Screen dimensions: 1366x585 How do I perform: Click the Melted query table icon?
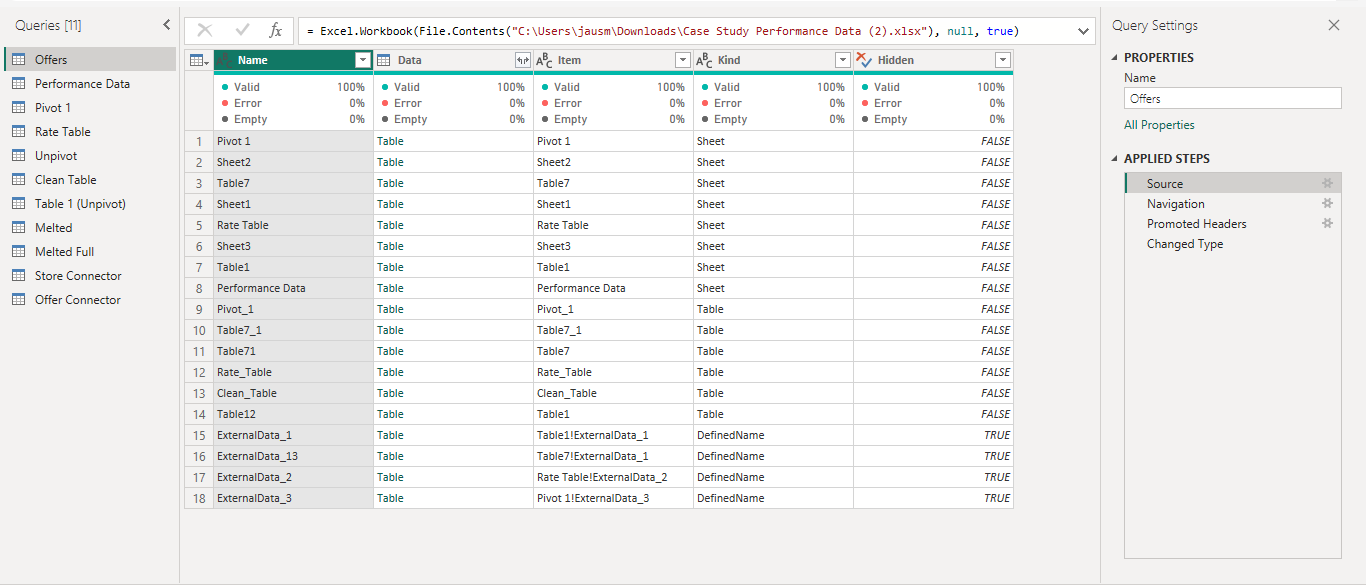[x=18, y=228]
